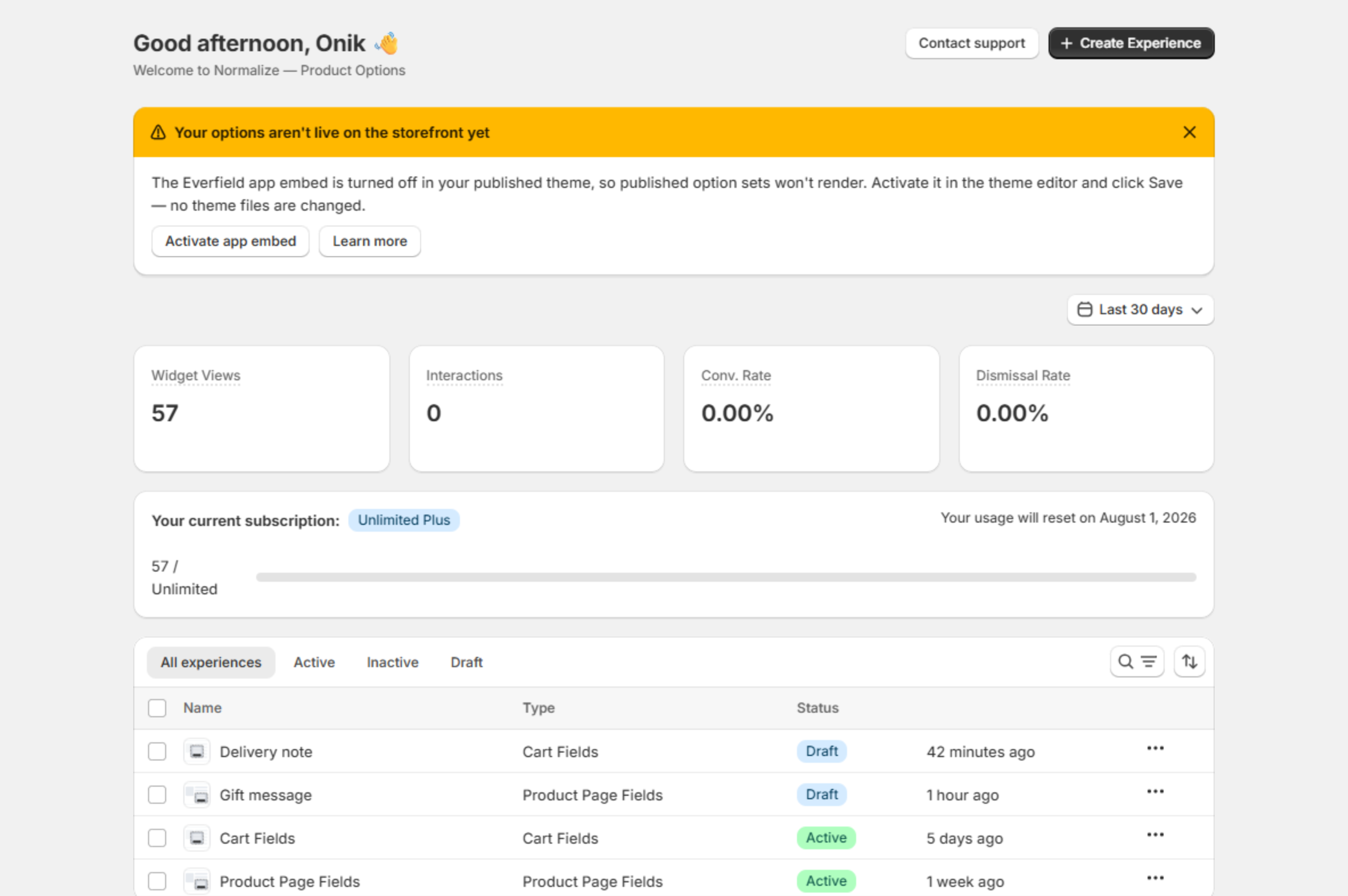Open actions menu for Delivery note
1348x896 pixels.
tap(1155, 749)
